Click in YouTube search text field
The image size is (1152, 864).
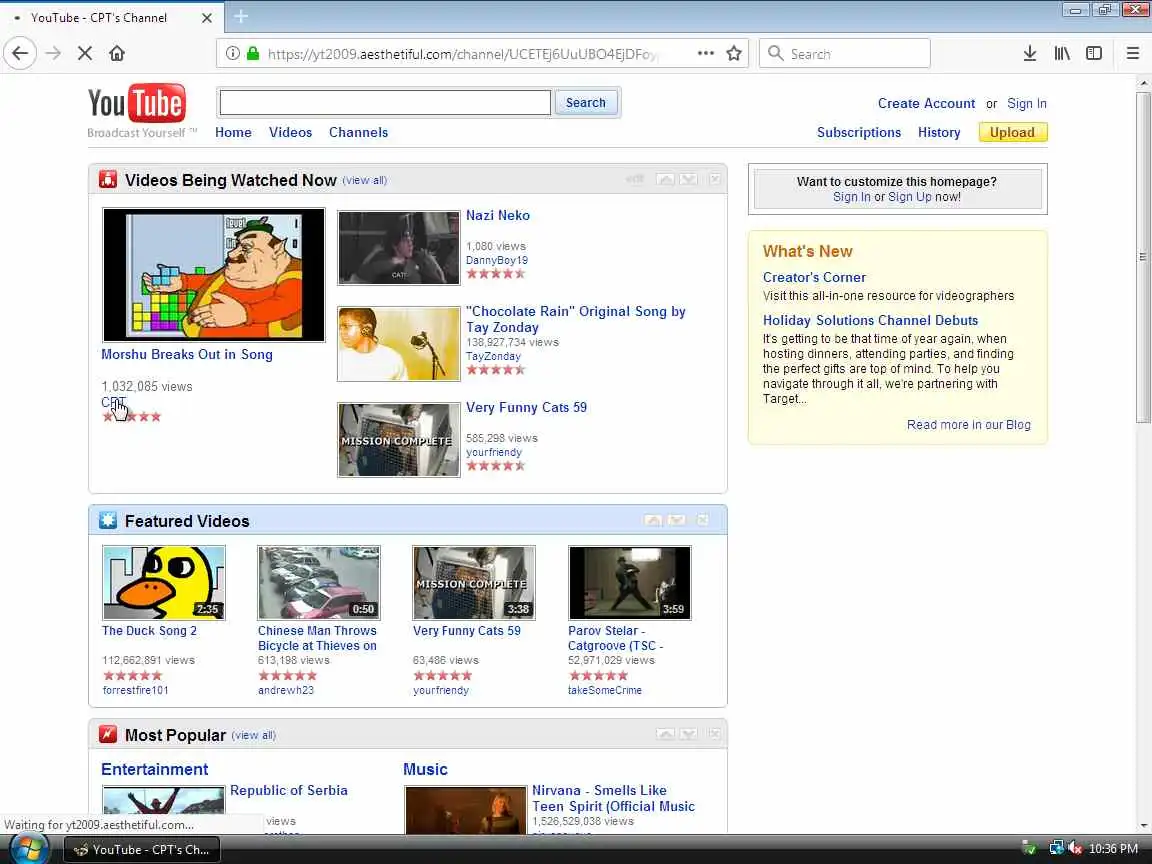tap(385, 103)
